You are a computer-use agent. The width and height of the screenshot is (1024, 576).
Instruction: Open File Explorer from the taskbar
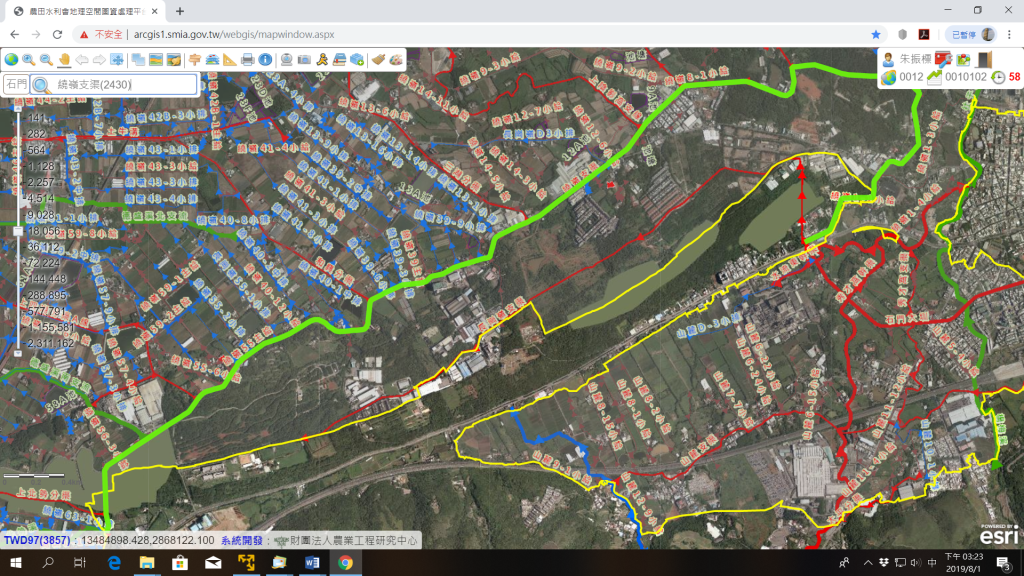(147, 562)
